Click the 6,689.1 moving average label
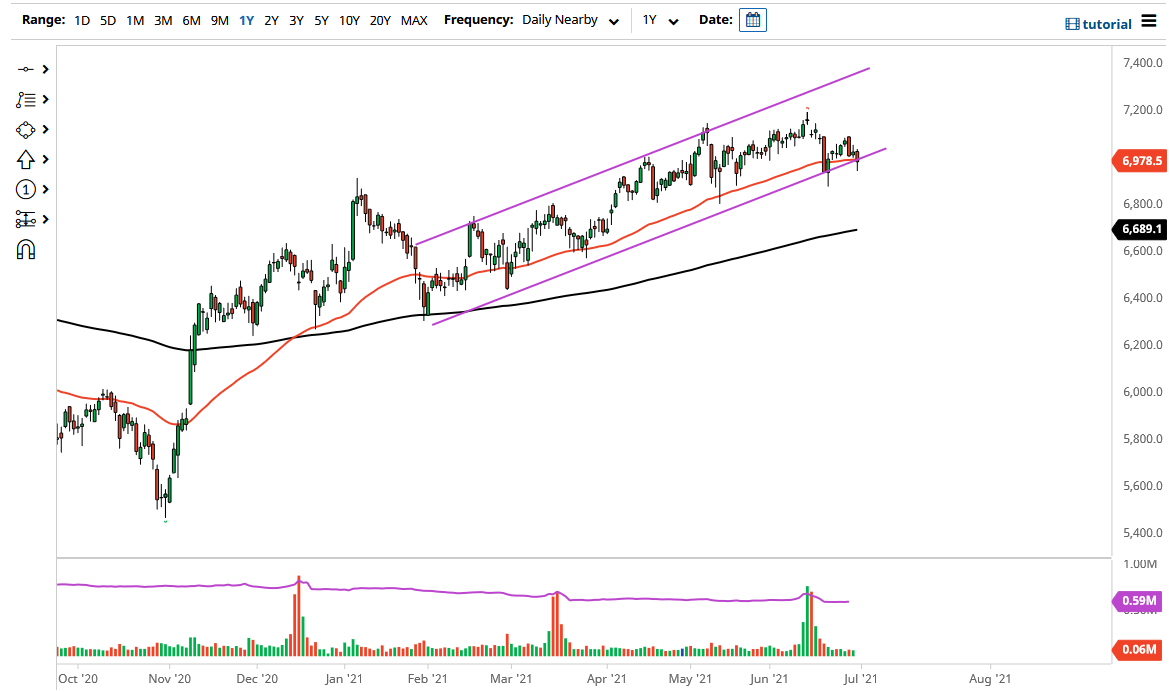Image resolution: width=1170 pixels, height=692 pixels. [x=1139, y=229]
